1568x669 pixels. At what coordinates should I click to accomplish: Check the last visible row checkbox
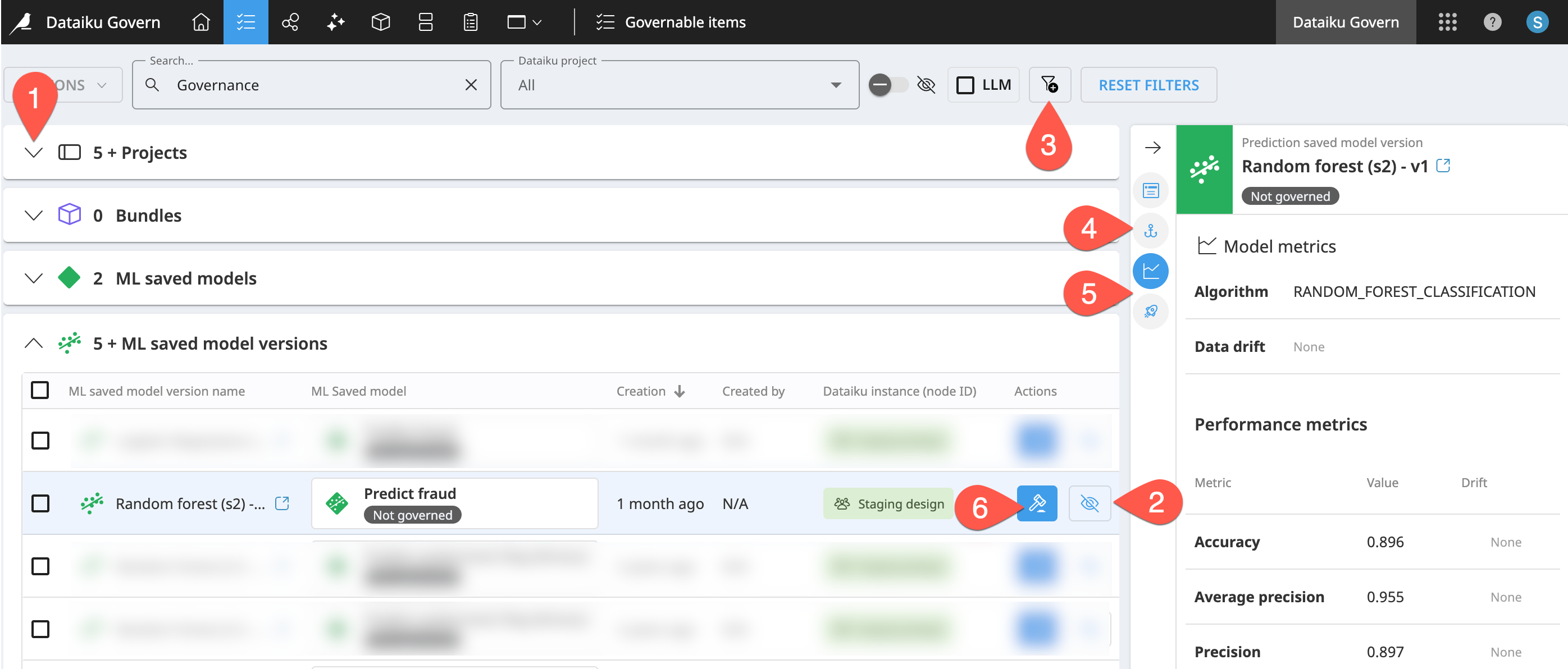40,629
